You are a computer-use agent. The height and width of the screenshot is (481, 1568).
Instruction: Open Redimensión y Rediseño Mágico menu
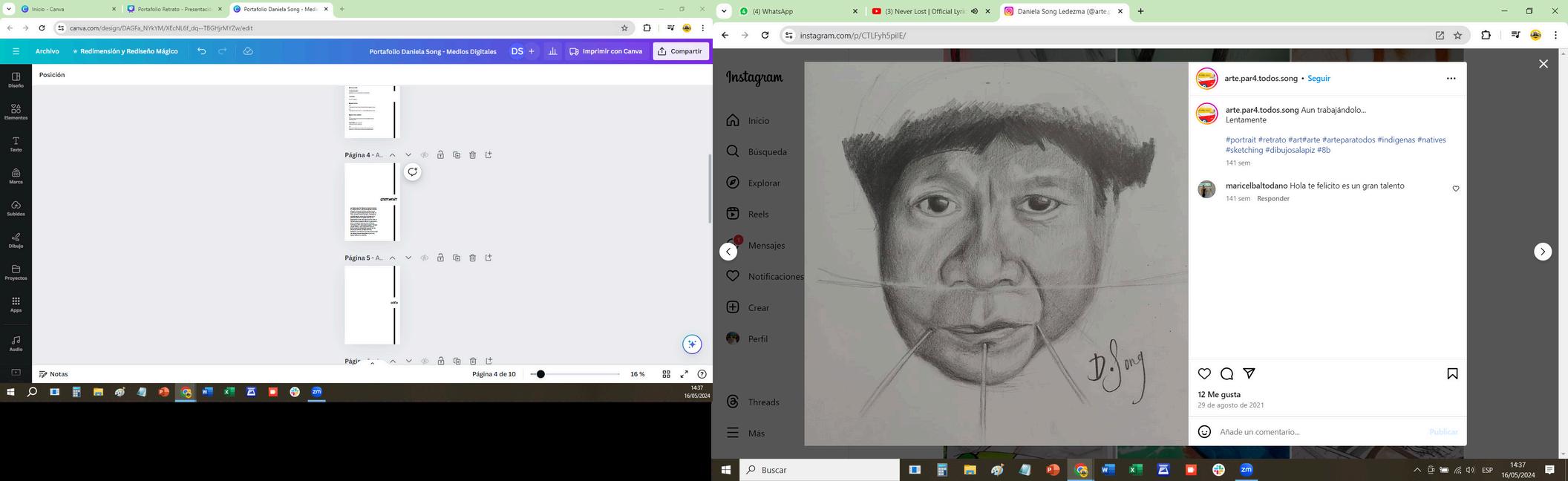tap(125, 51)
